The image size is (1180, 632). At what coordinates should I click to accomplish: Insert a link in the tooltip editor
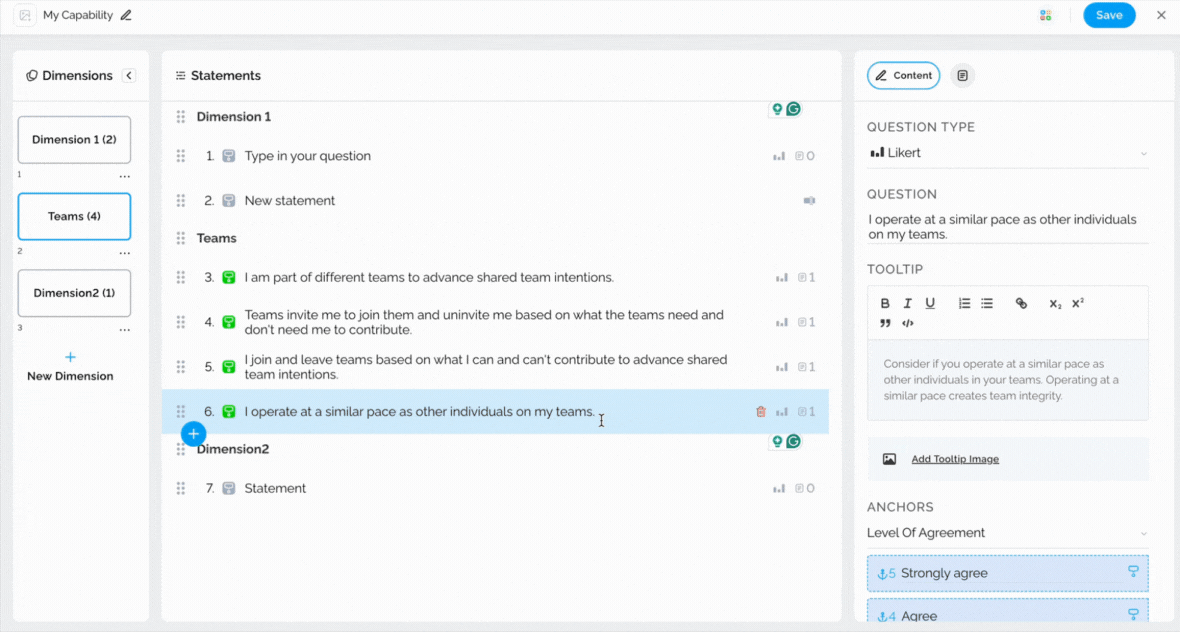click(1021, 304)
